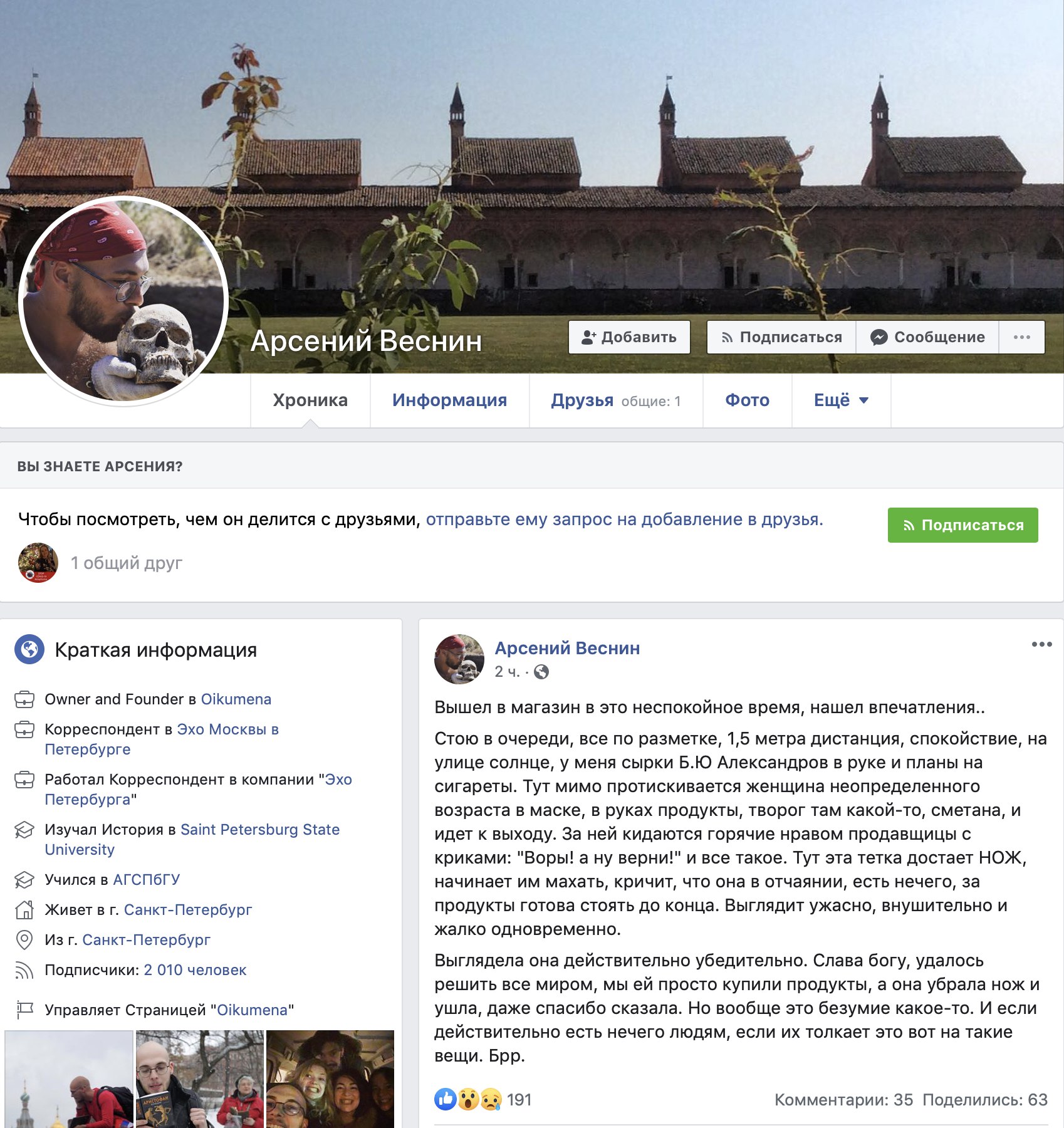
Task: Click the 2 010 человек followers link
Action: [x=195, y=970]
